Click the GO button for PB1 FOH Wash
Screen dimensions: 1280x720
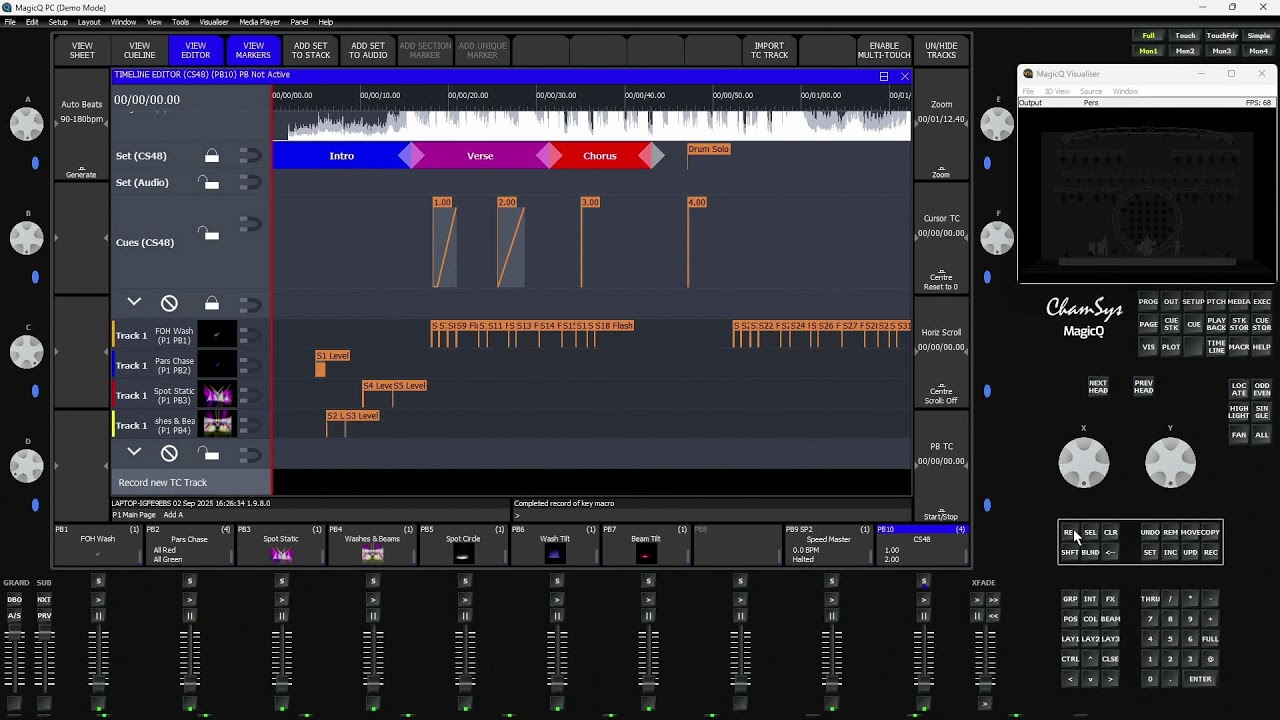click(98, 600)
